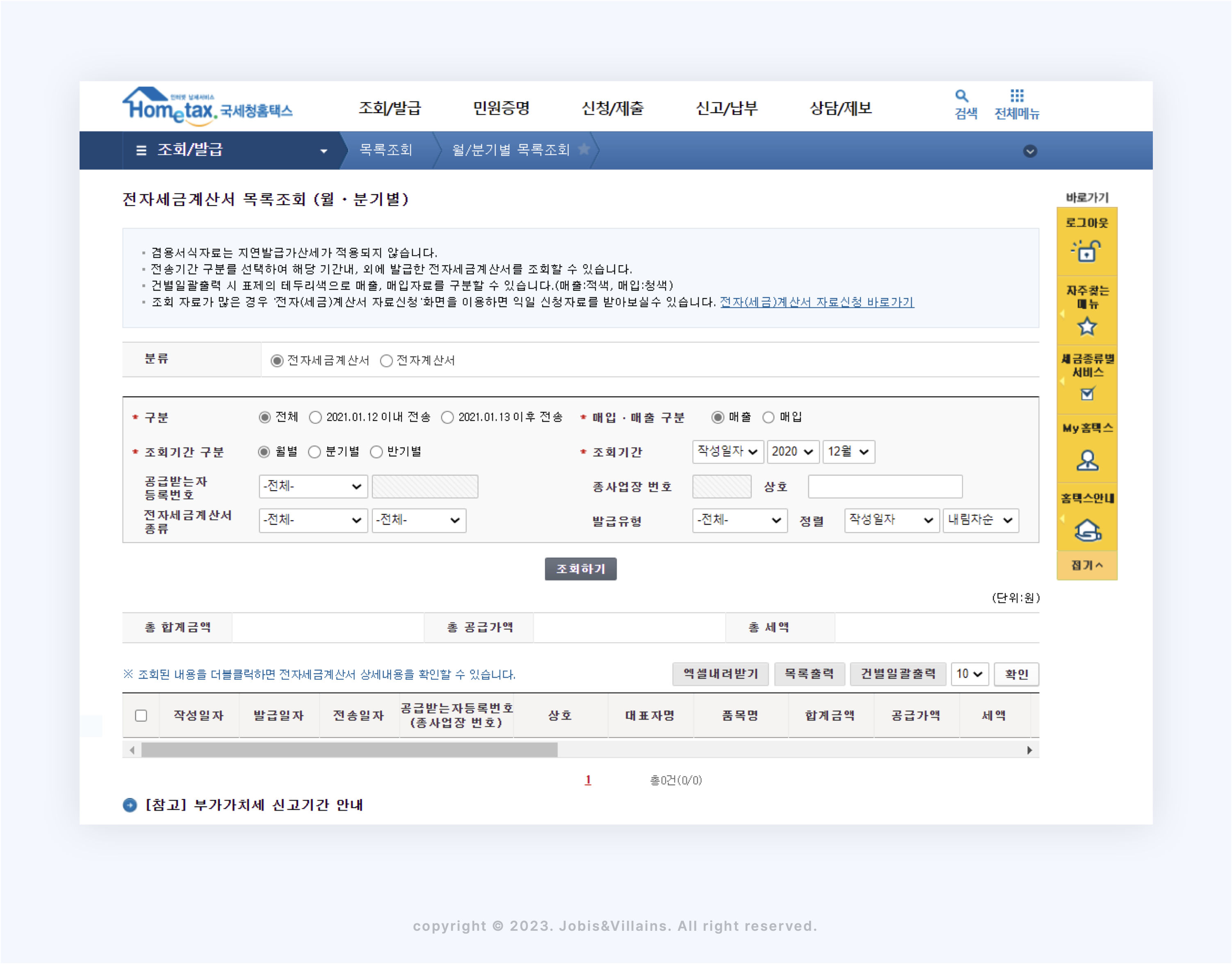Choose the 분기별 radio button
Image resolution: width=1232 pixels, height=964 pixels.
pos(314,452)
